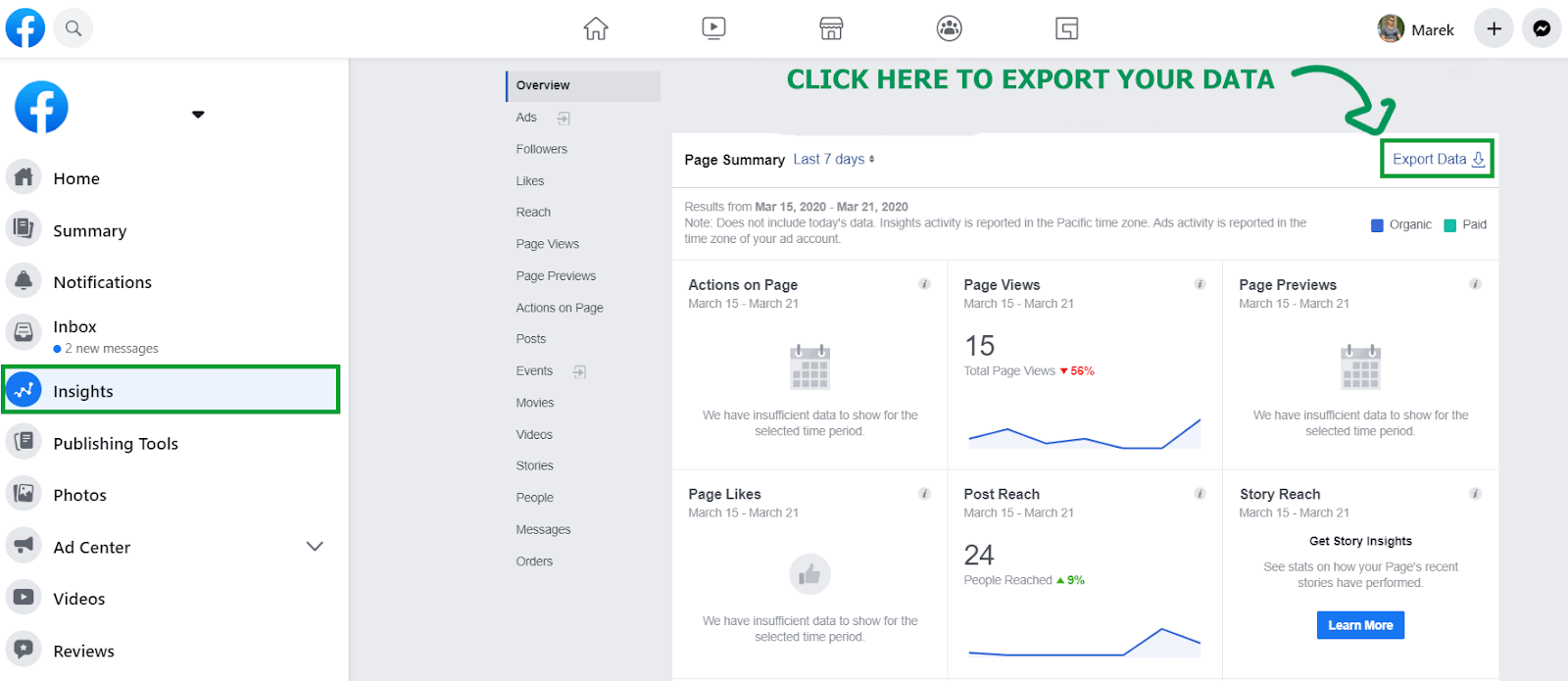Click the 24 People Reached value
This screenshot has width=1568, height=681.
(979, 556)
